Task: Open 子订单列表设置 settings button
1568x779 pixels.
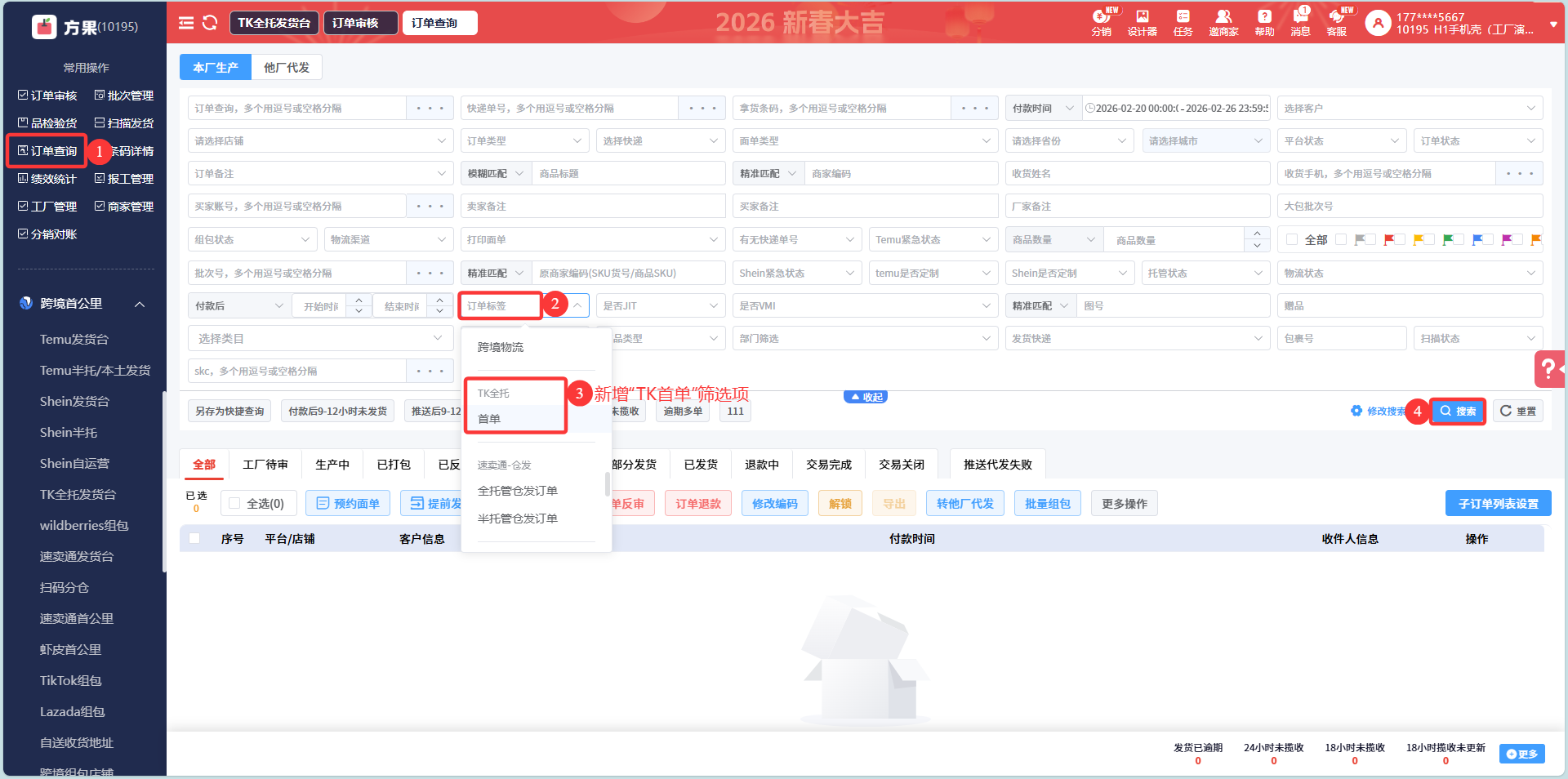Action: [x=1499, y=504]
